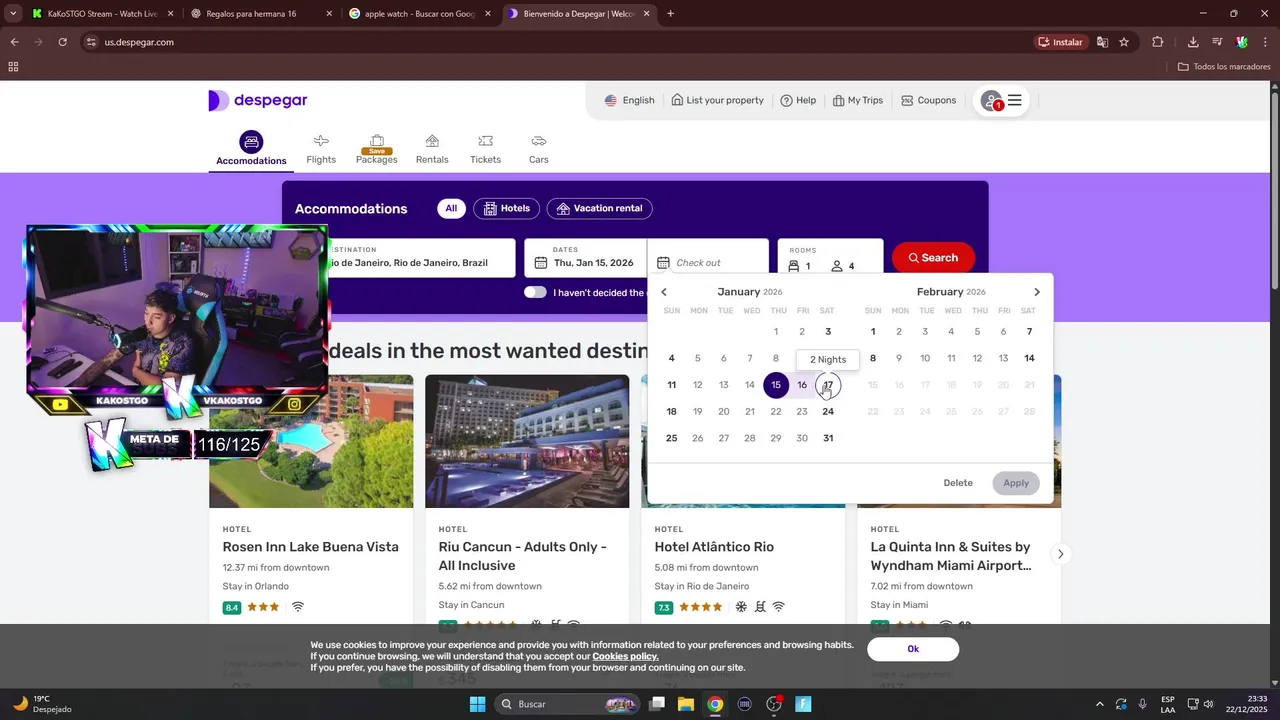Click the red Search button
1280x720 pixels.
pyautogui.click(x=933, y=258)
